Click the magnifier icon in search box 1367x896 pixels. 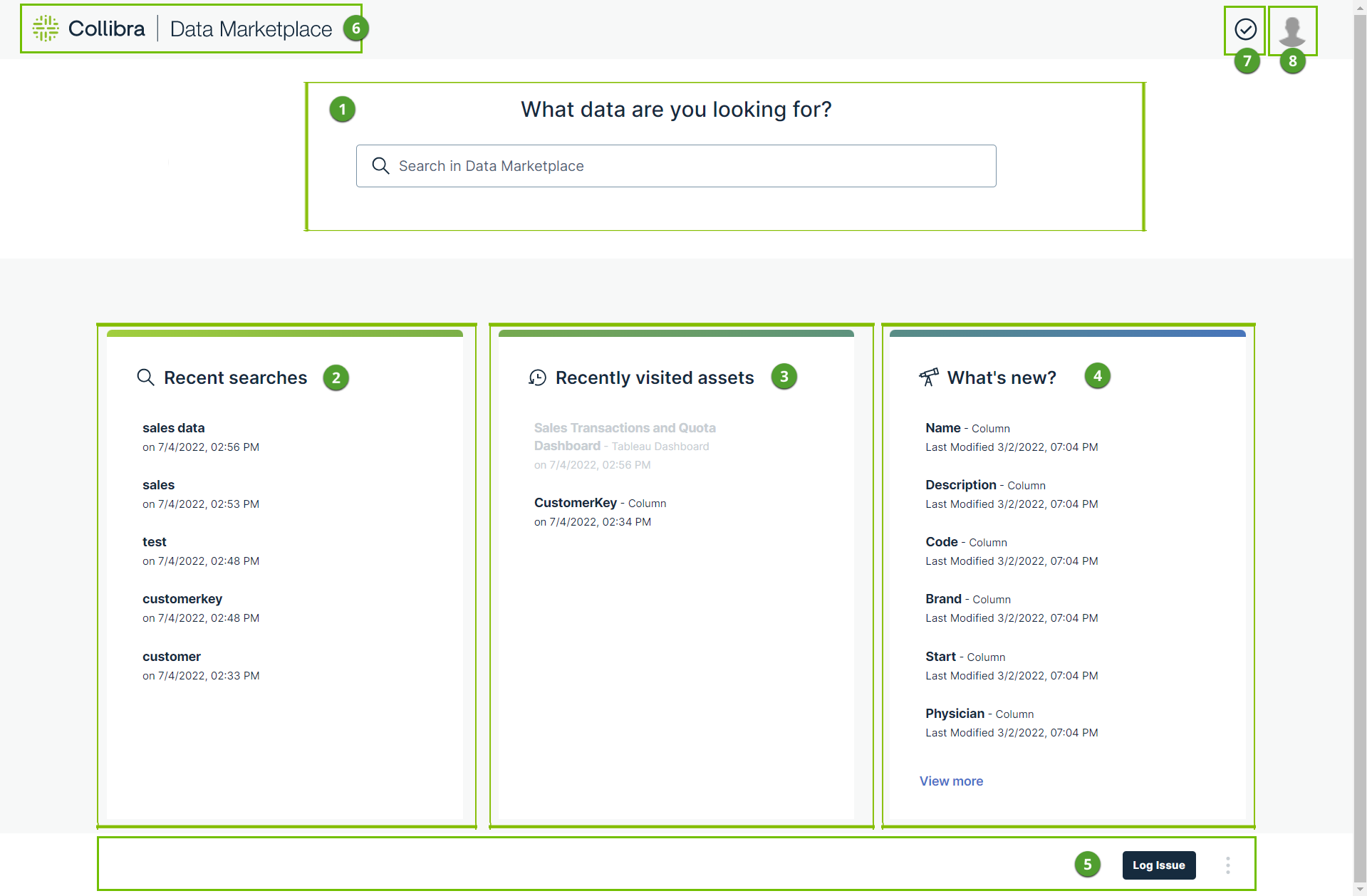pos(380,166)
